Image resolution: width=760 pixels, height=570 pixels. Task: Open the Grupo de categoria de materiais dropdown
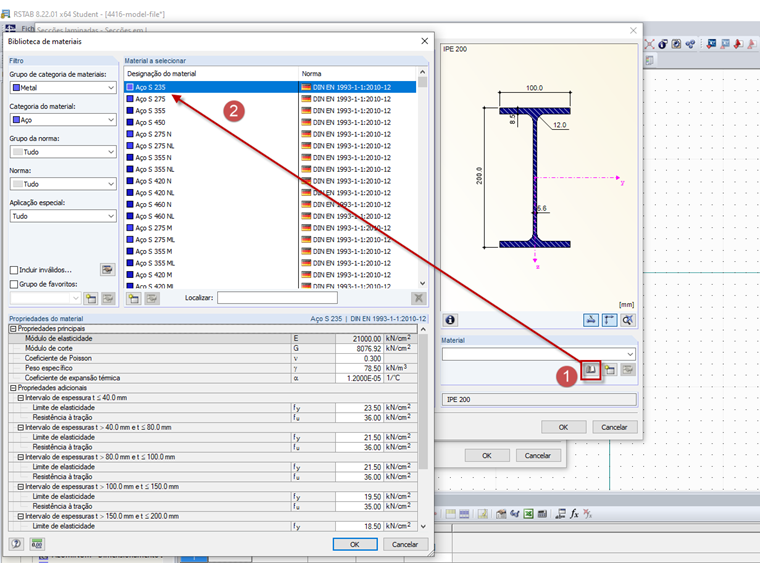pos(63,88)
